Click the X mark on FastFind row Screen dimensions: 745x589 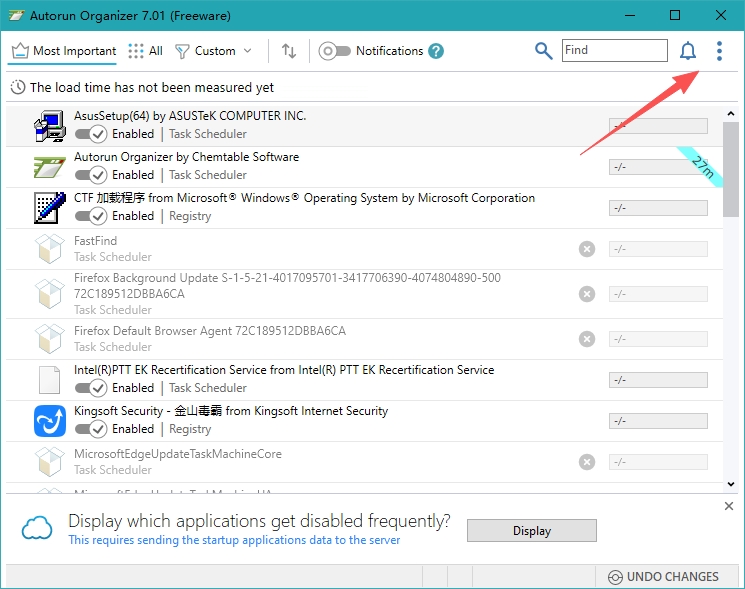pos(587,249)
